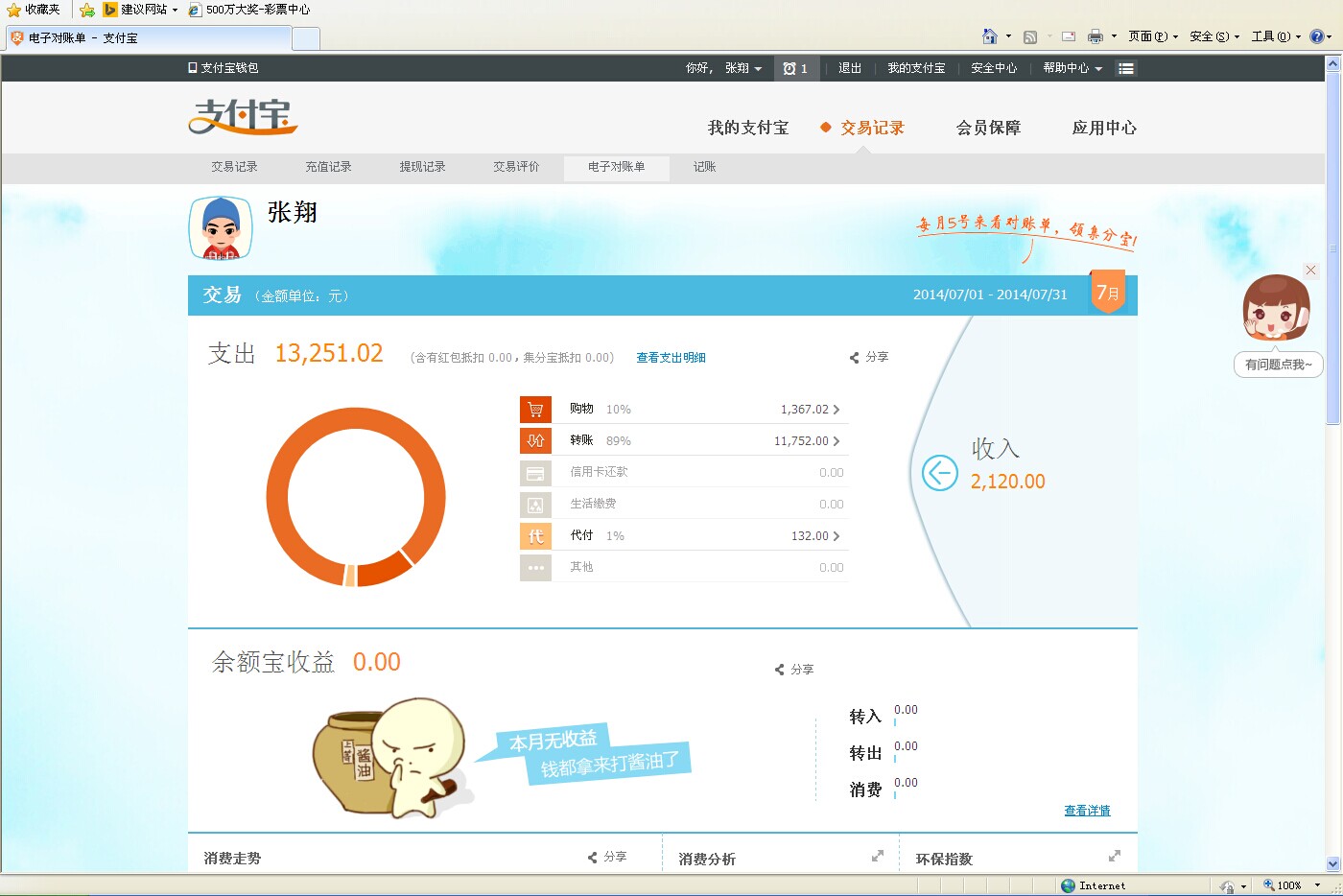Open the 记账 sub-tab
Viewport: 1343px width, 896px height.
click(x=705, y=167)
